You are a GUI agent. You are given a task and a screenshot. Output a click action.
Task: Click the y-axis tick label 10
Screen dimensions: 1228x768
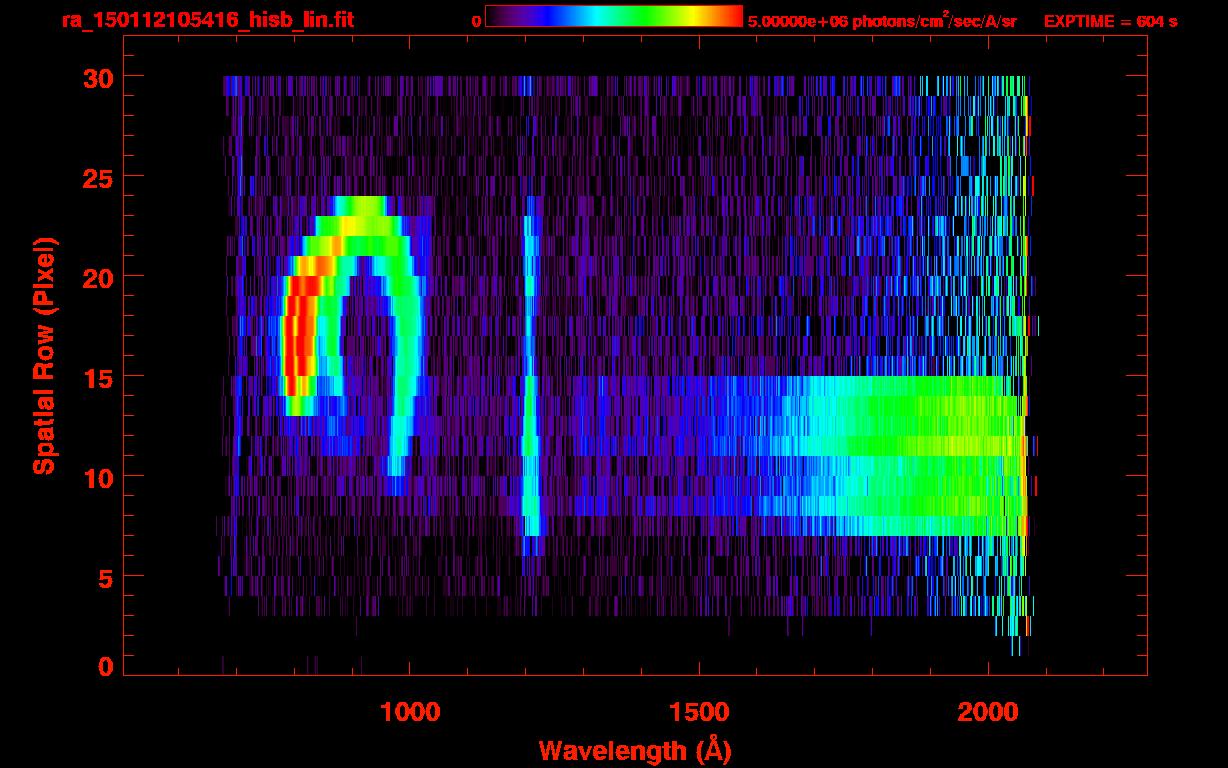coord(98,477)
